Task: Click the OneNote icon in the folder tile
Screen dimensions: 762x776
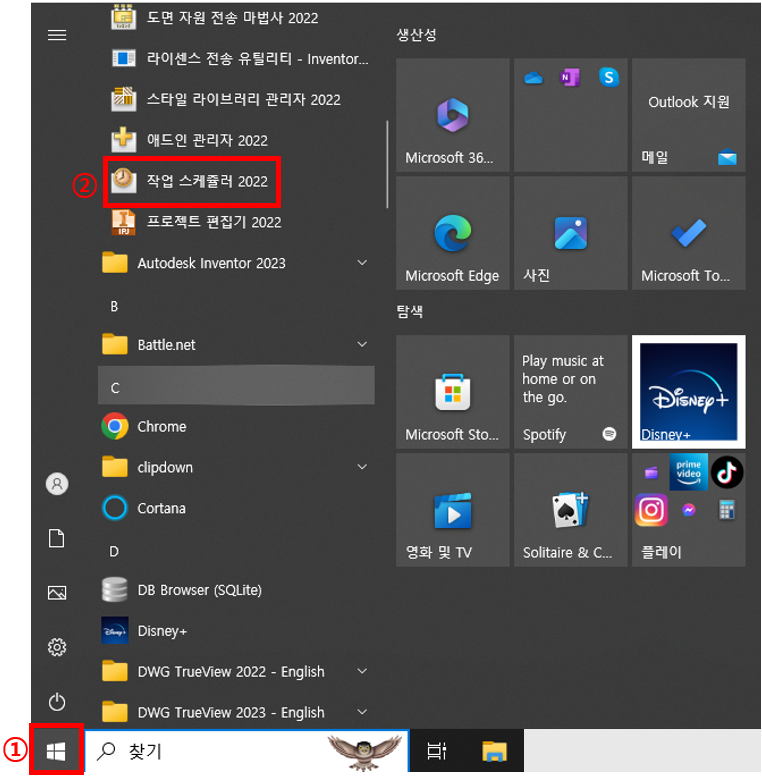Action: pos(570,78)
